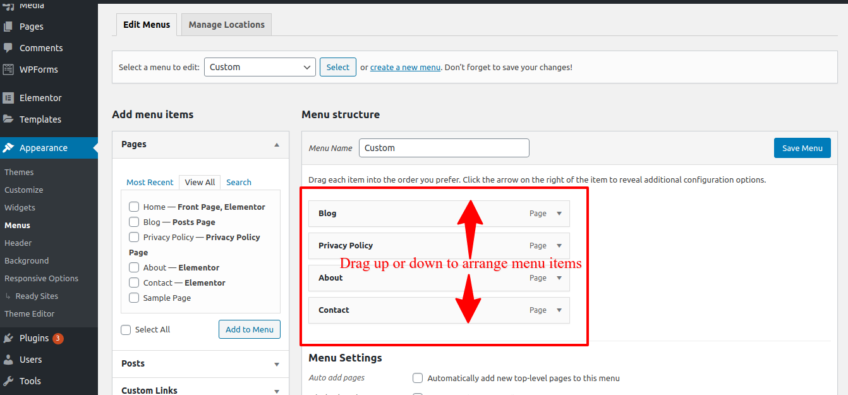Click the Plugins update count badge
Screen dimensions: 848x395
pos(58,339)
